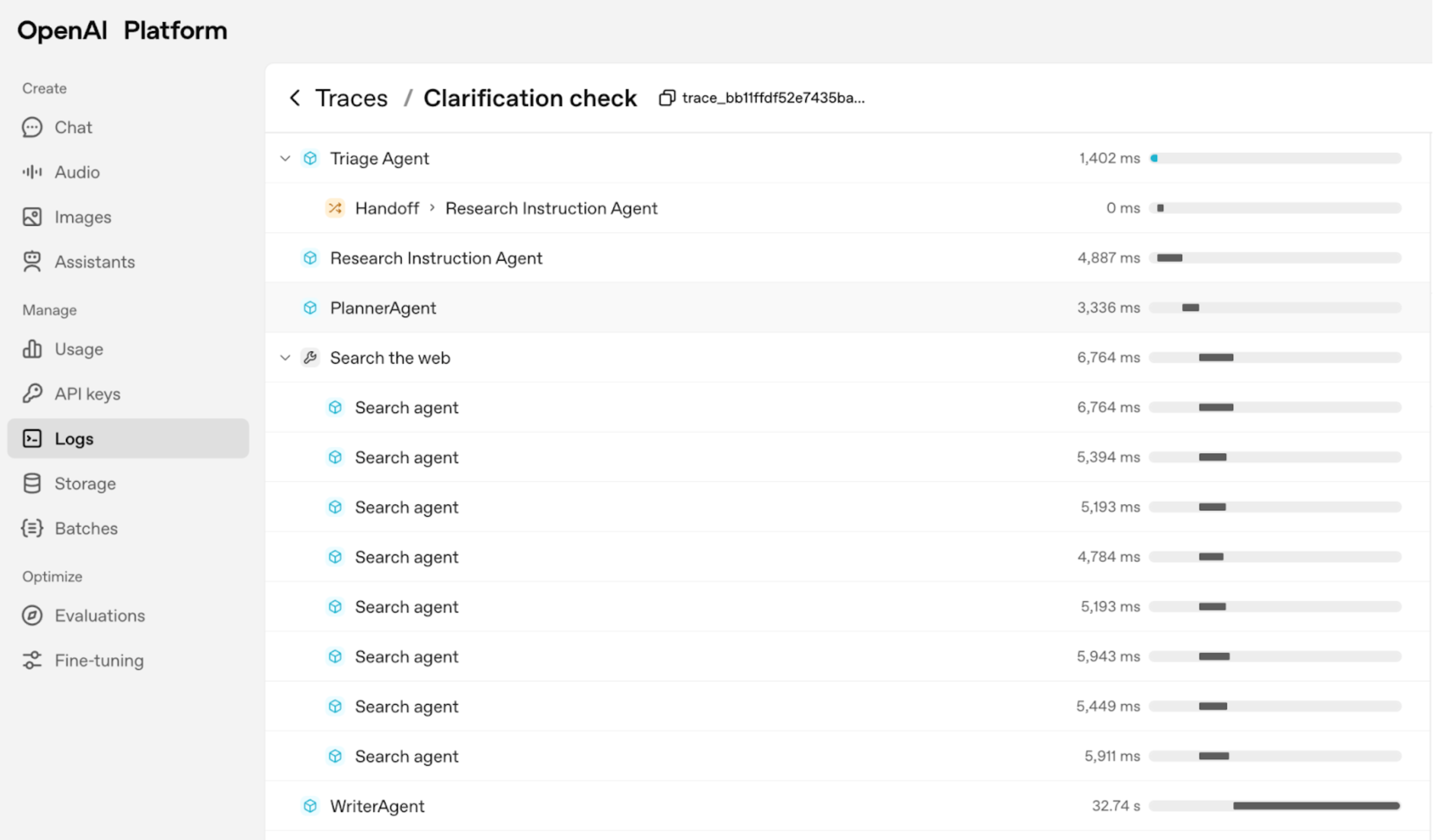Viewport: 1433px width, 840px height.
Task: Collapse the Triage Agent row
Action: click(x=285, y=158)
